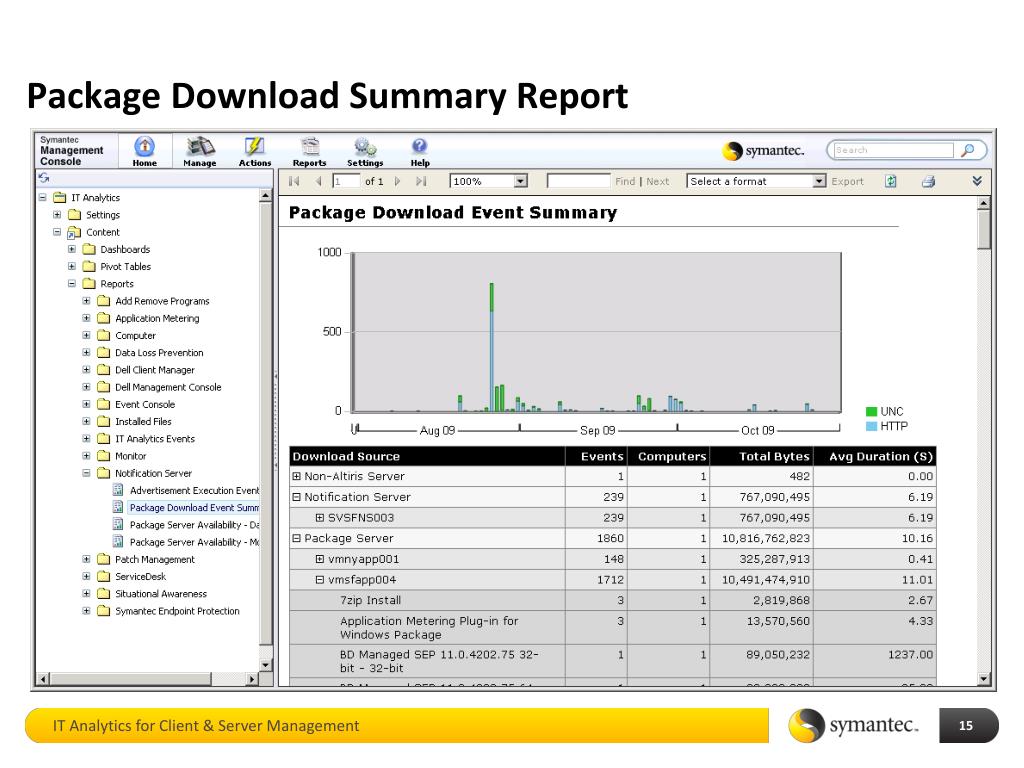This screenshot has width=1024, height=768.
Task: Select the Event Console folder
Action: tap(145, 405)
